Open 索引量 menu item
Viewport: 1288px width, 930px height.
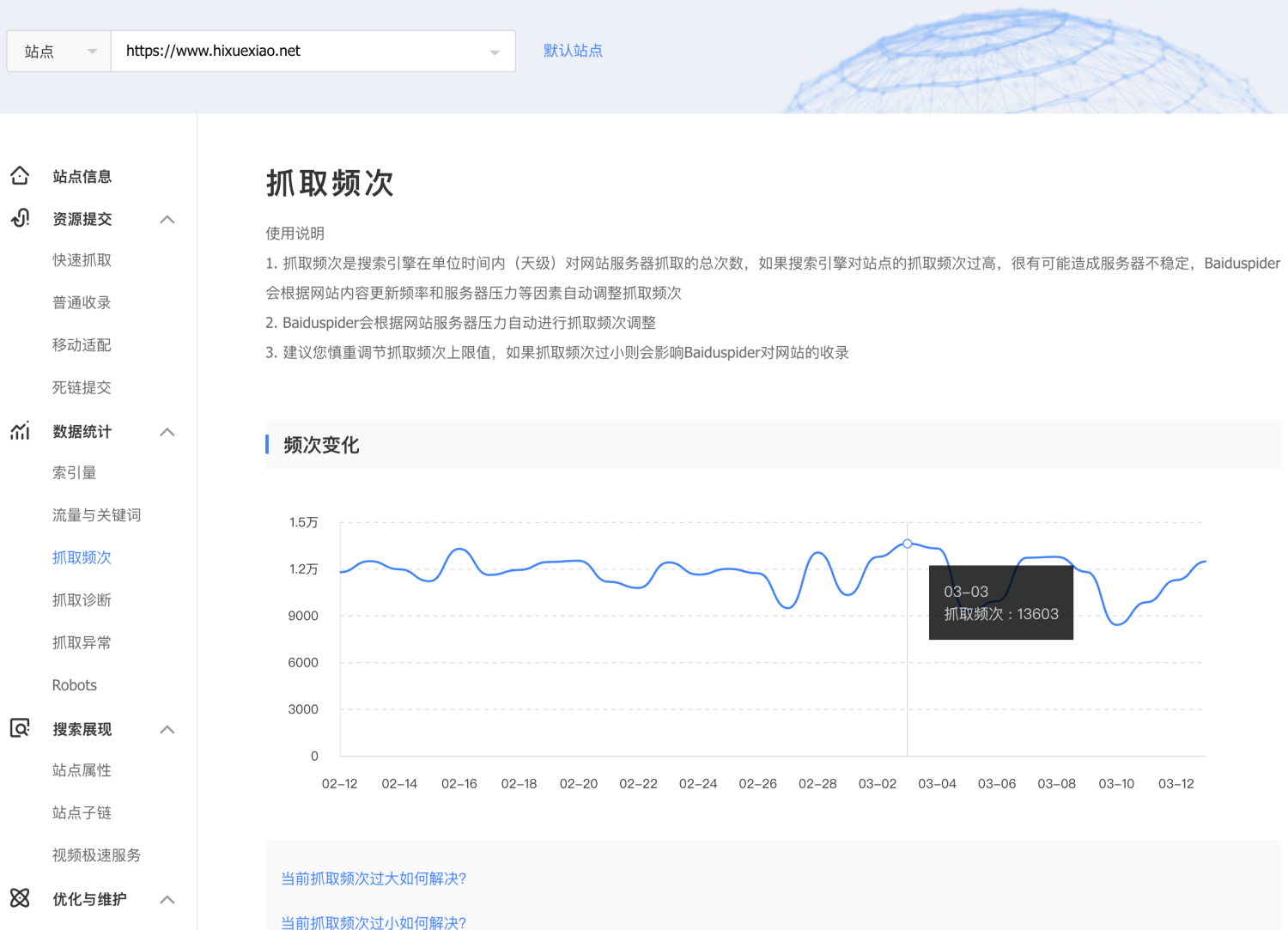(x=75, y=472)
